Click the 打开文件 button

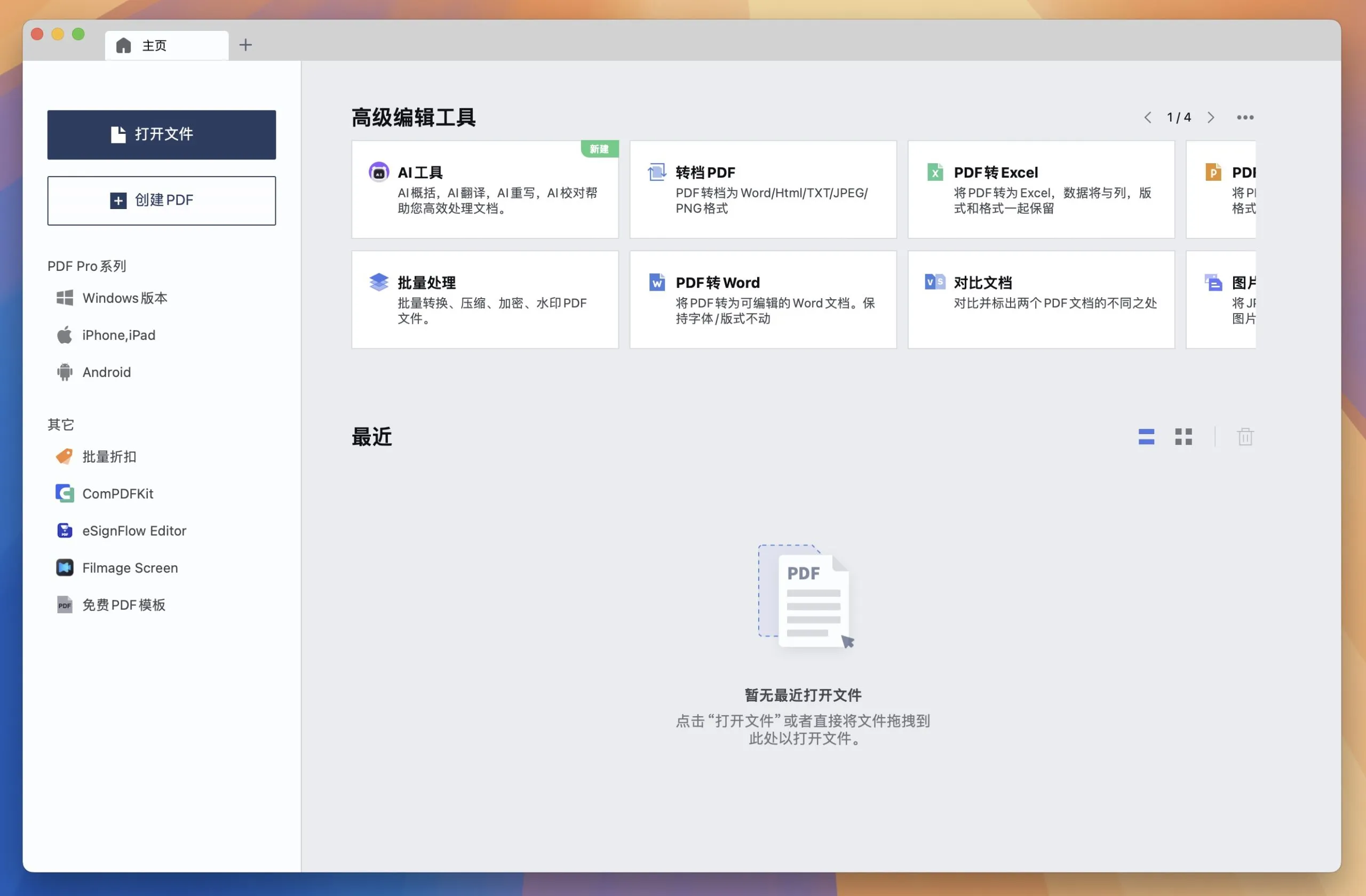161,134
